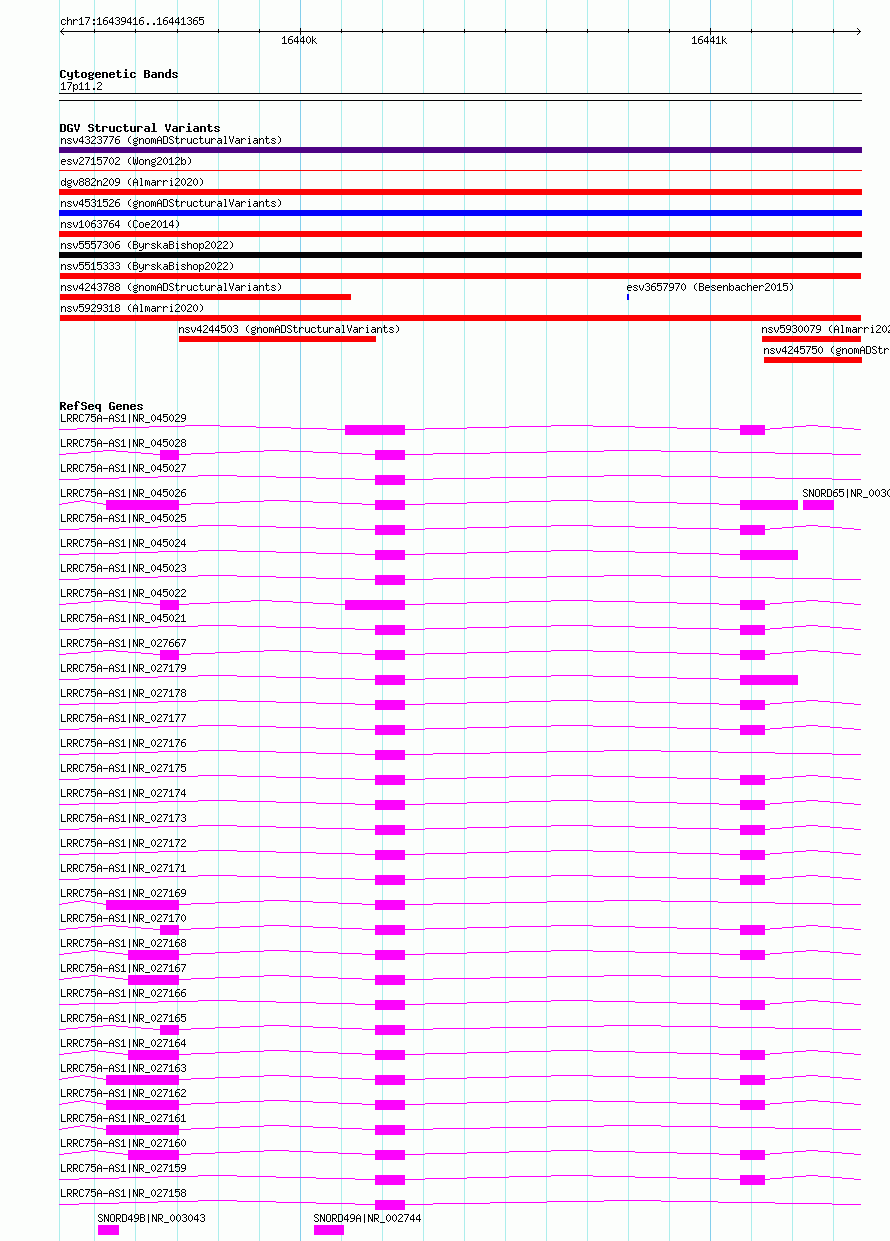Open transcript LRRC75A-AS1|NR_027159 label
Viewport: 890px width, 1241px height.
(123, 1168)
